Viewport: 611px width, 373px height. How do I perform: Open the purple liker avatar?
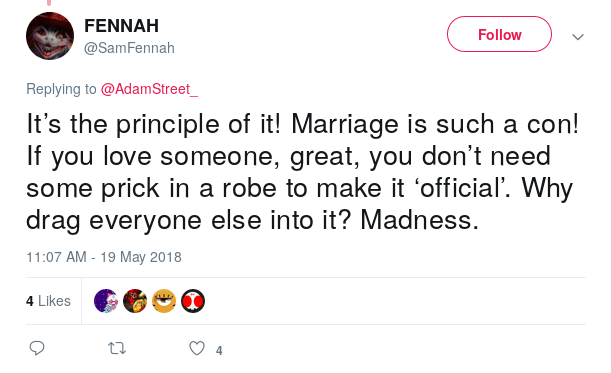point(106,301)
